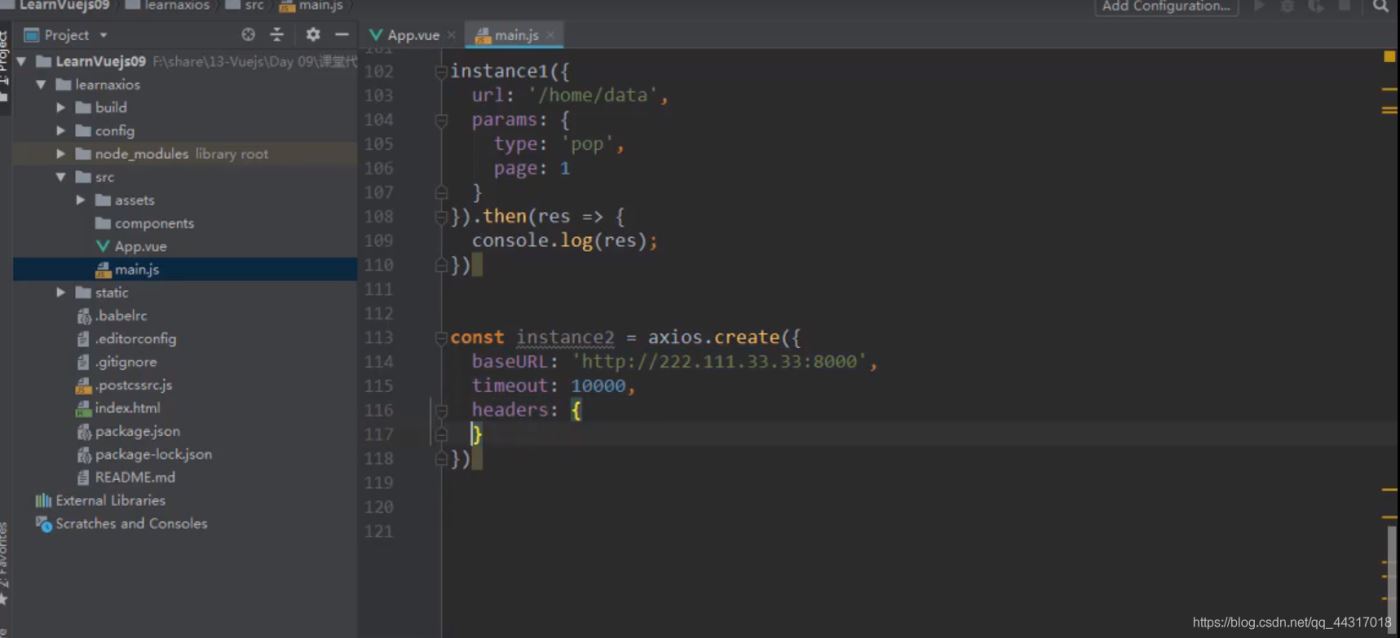This screenshot has width=1400, height=638.
Task: Click the Search Everywhere magnifier icon
Action: [1381, 6]
